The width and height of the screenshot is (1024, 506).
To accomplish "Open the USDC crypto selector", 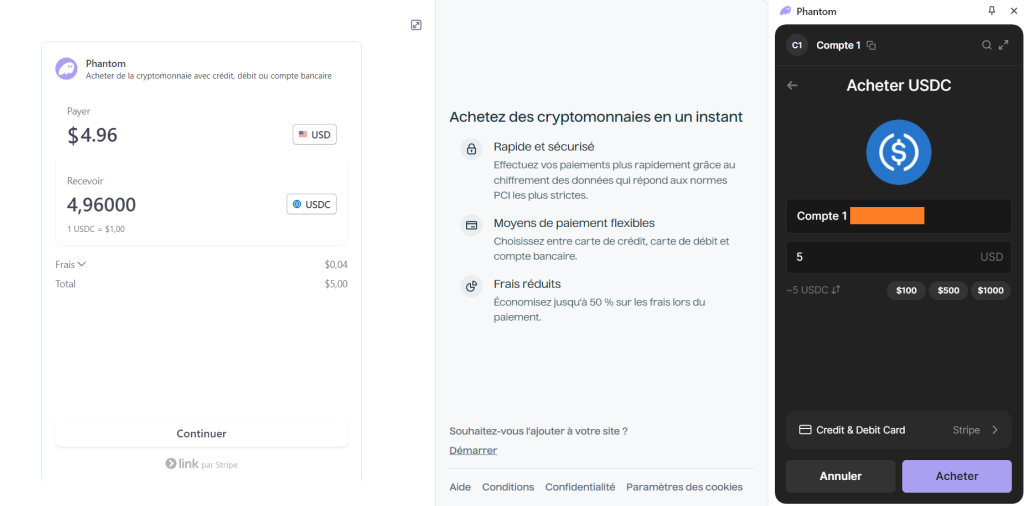I will point(312,204).
